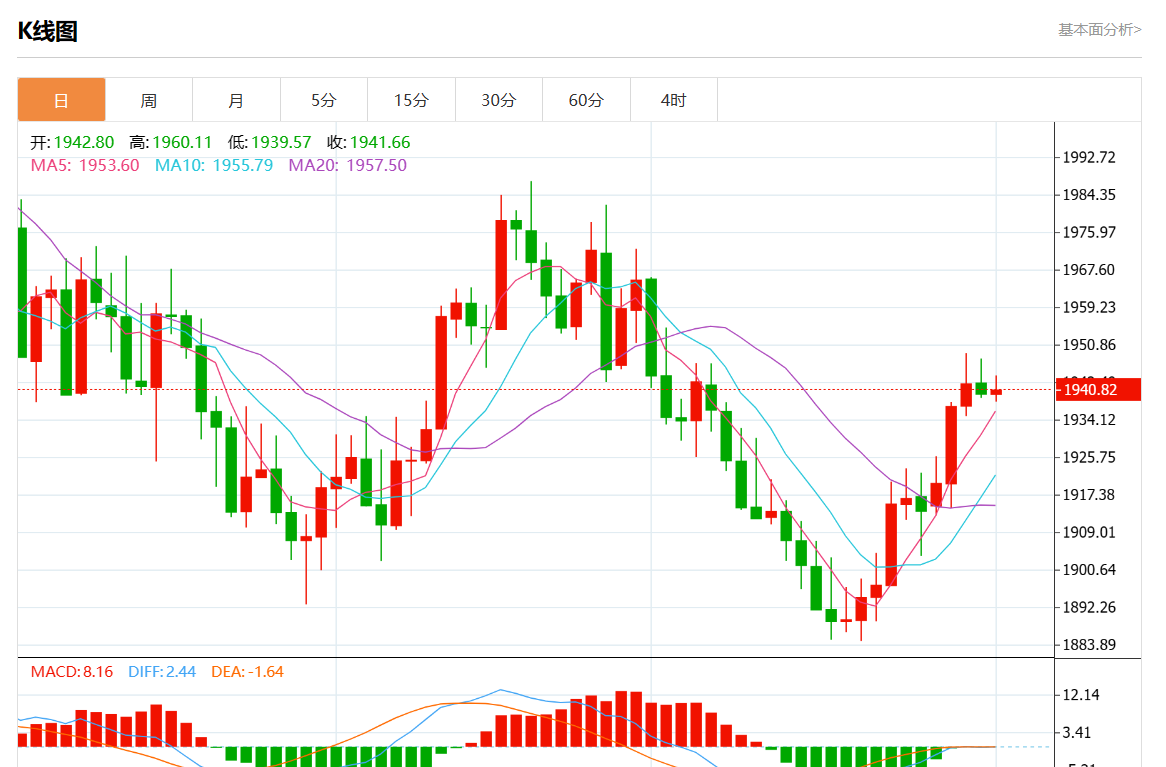Click the 1909.01 price axis label
Viewport: 1166px width, 767px height.
(x=1089, y=532)
